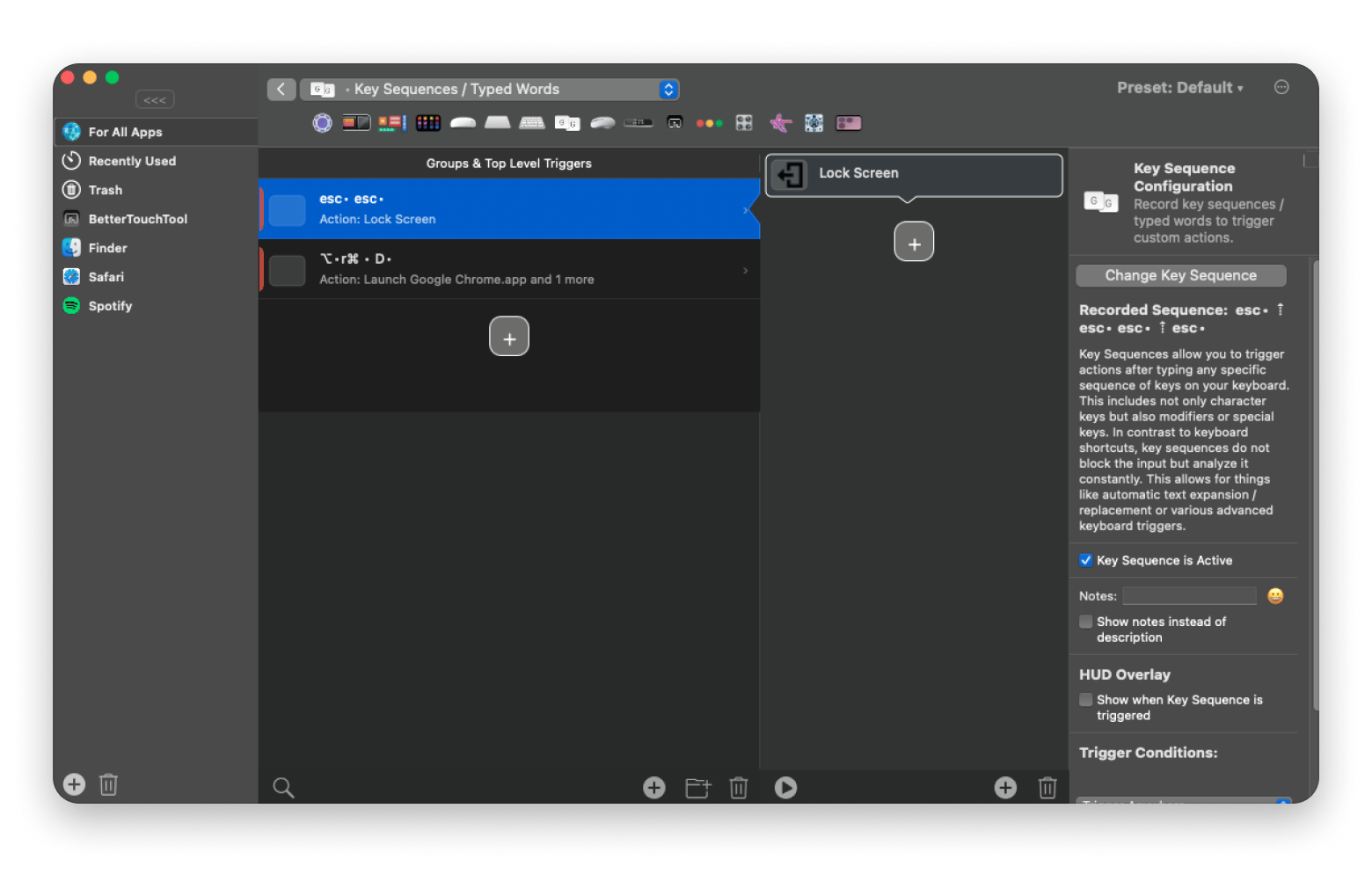The height and width of the screenshot is (874, 1372).
Task: Click the search magnifier icon
Action: 283,788
